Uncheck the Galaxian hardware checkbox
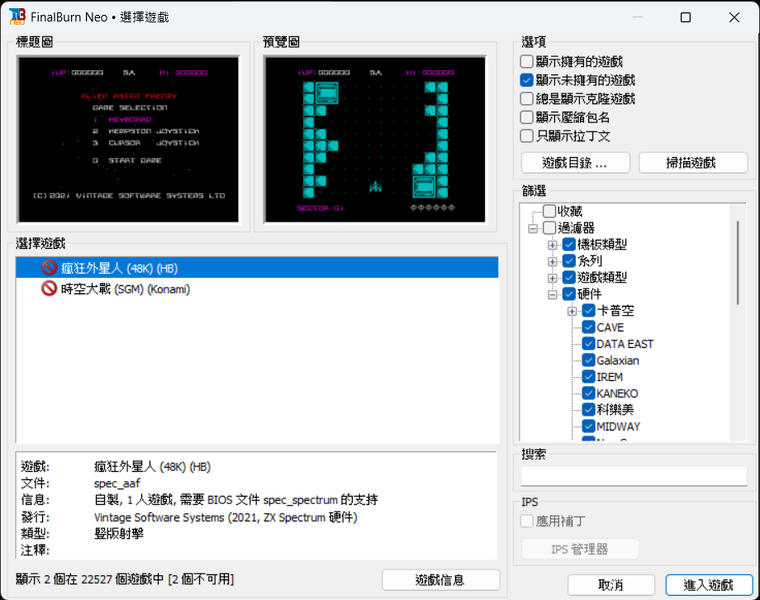The width and height of the screenshot is (760, 600). [x=588, y=360]
